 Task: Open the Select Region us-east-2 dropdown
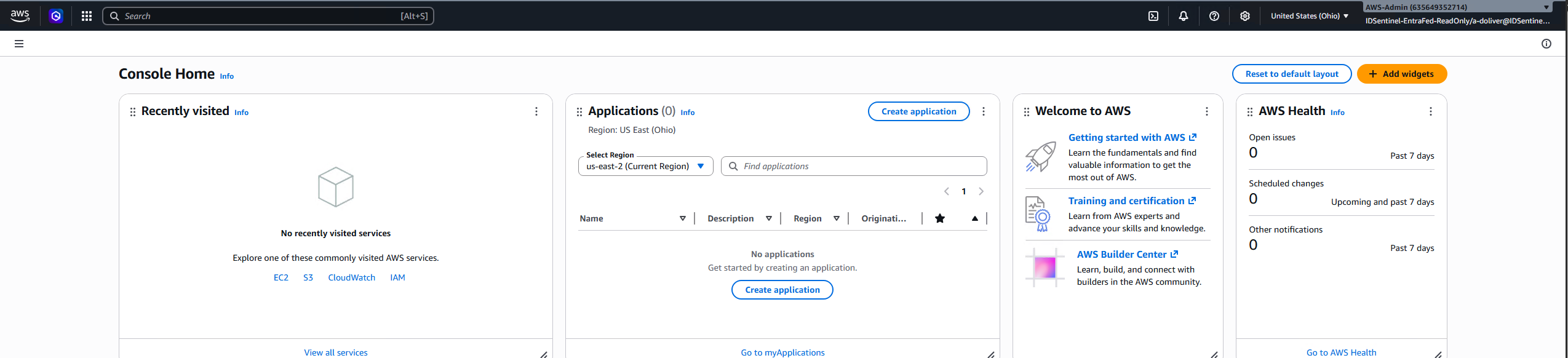pos(645,166)
